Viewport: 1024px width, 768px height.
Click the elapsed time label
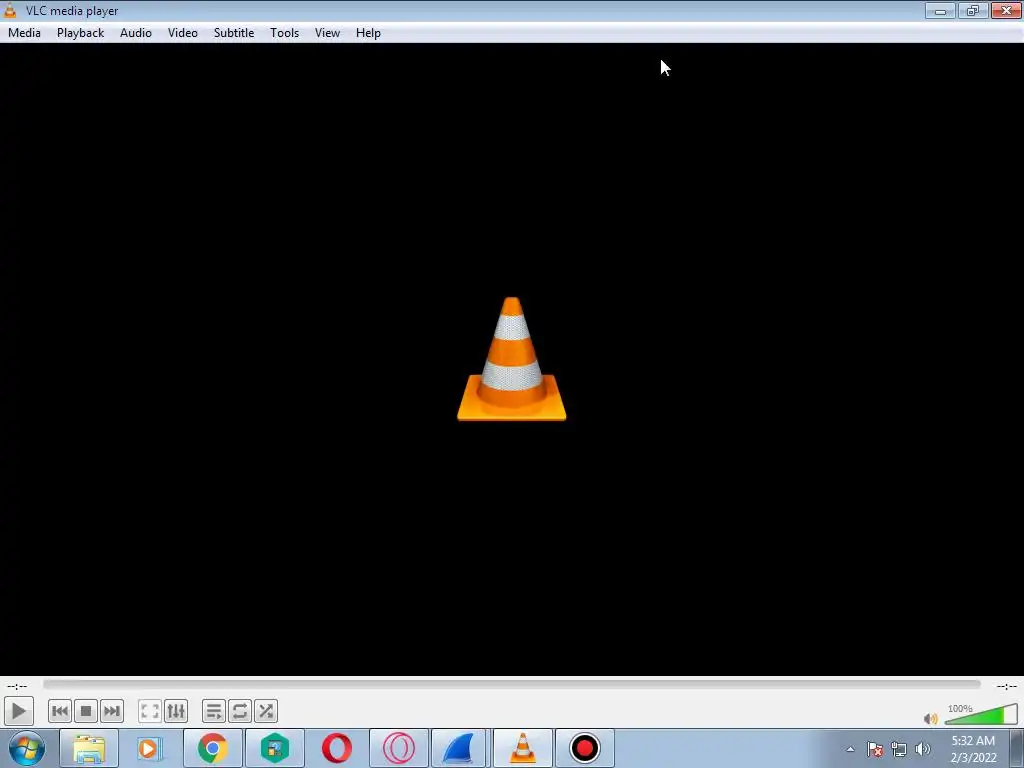click(17, 686)
